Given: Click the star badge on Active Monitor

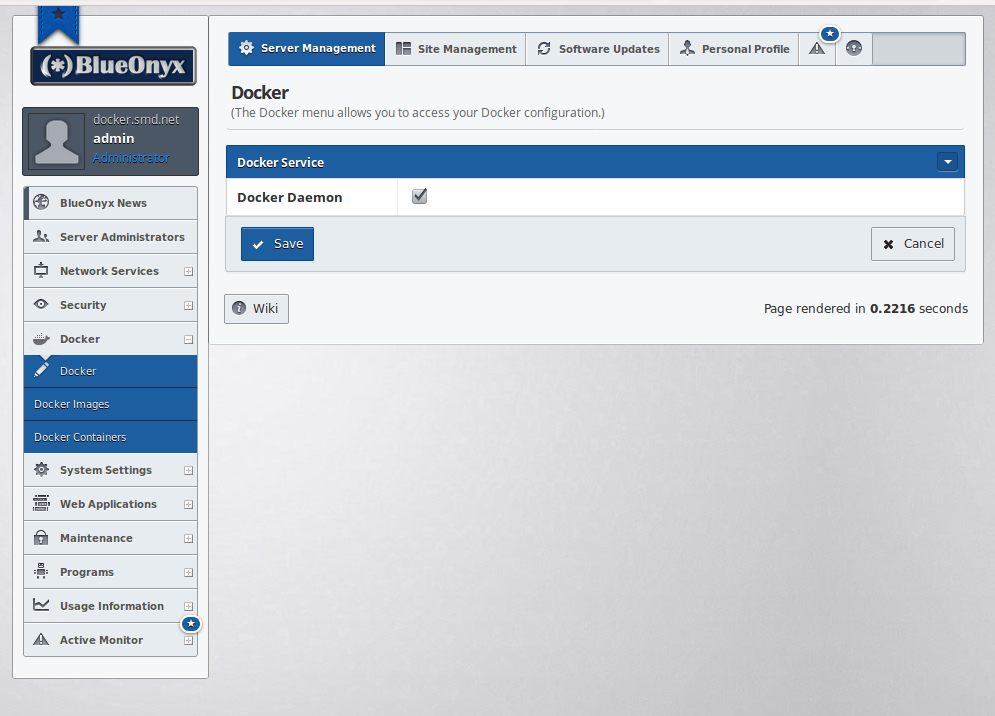Looking at the screenshot, I should coord(191,624).
